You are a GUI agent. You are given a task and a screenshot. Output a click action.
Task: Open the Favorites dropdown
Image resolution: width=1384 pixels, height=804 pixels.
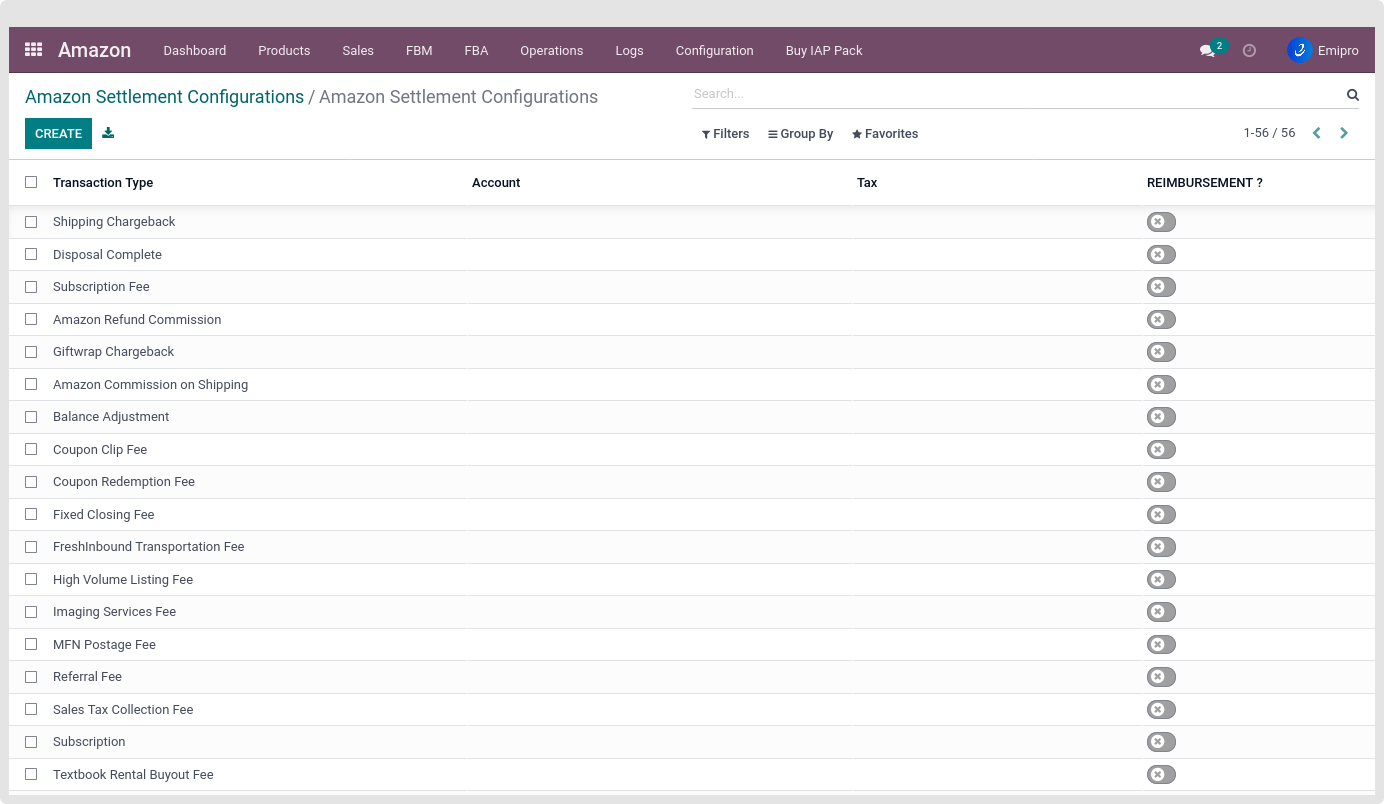885,134
